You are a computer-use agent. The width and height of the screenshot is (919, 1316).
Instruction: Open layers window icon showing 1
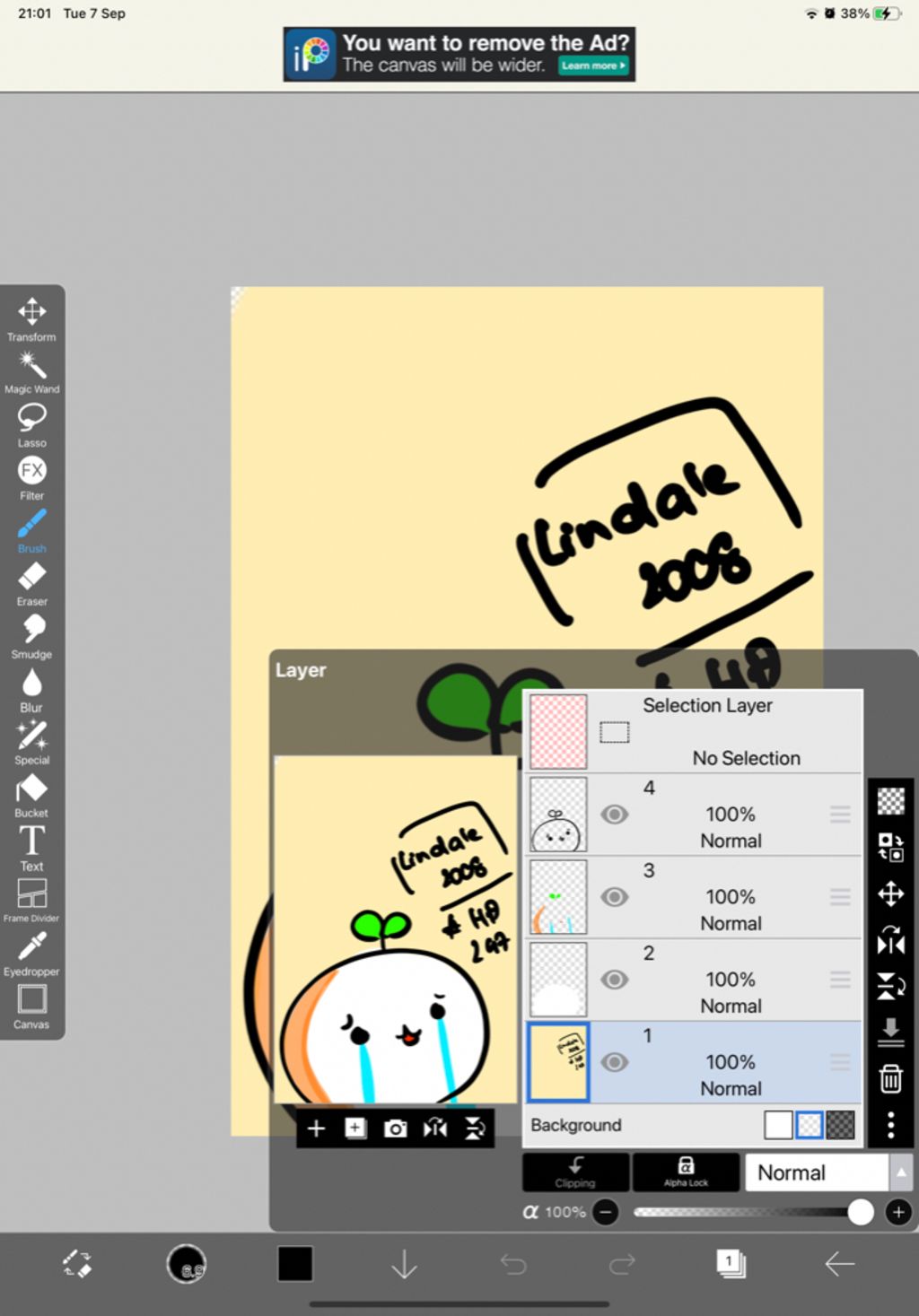[731, 1264]
